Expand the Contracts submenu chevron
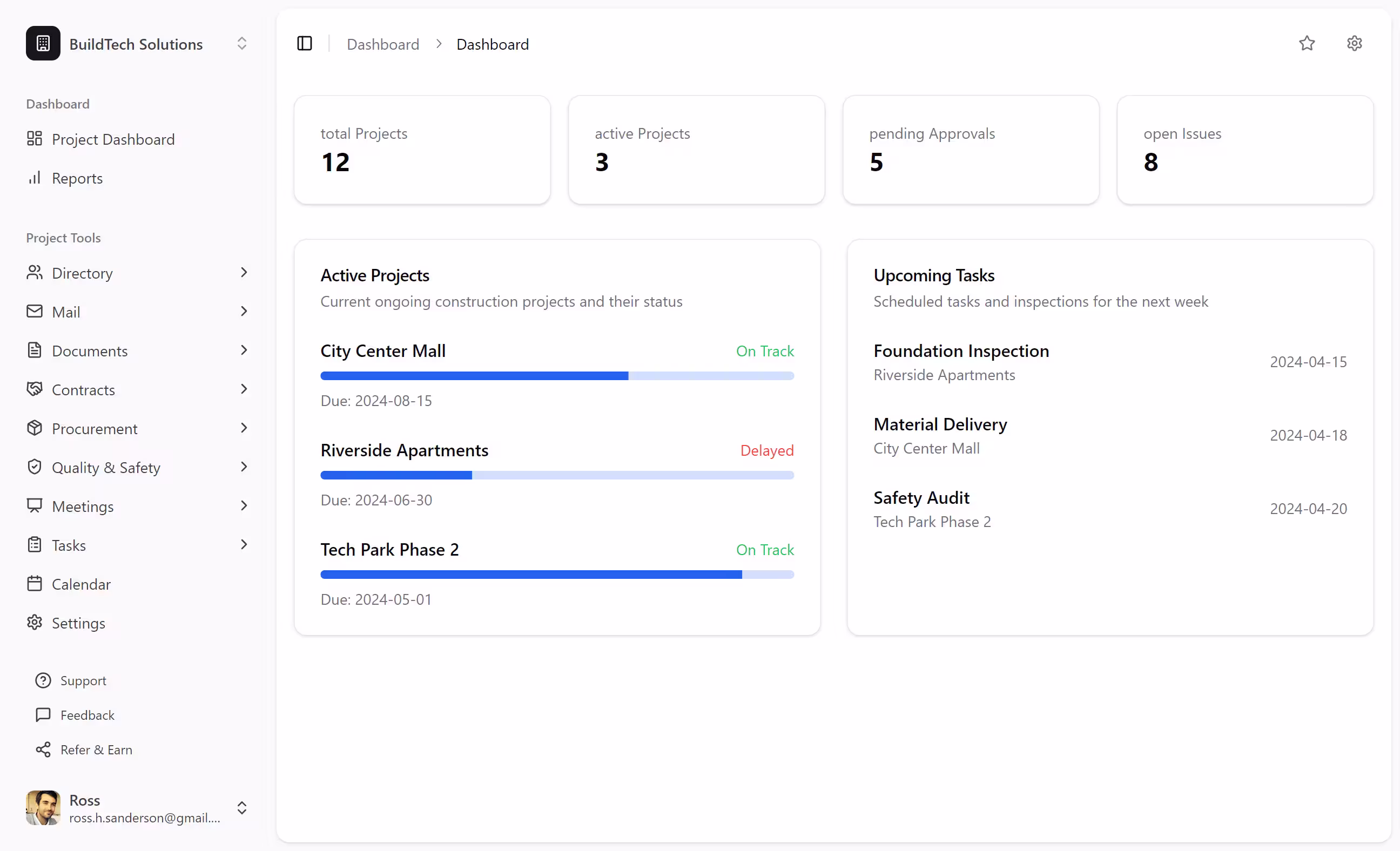 (244, 390)
